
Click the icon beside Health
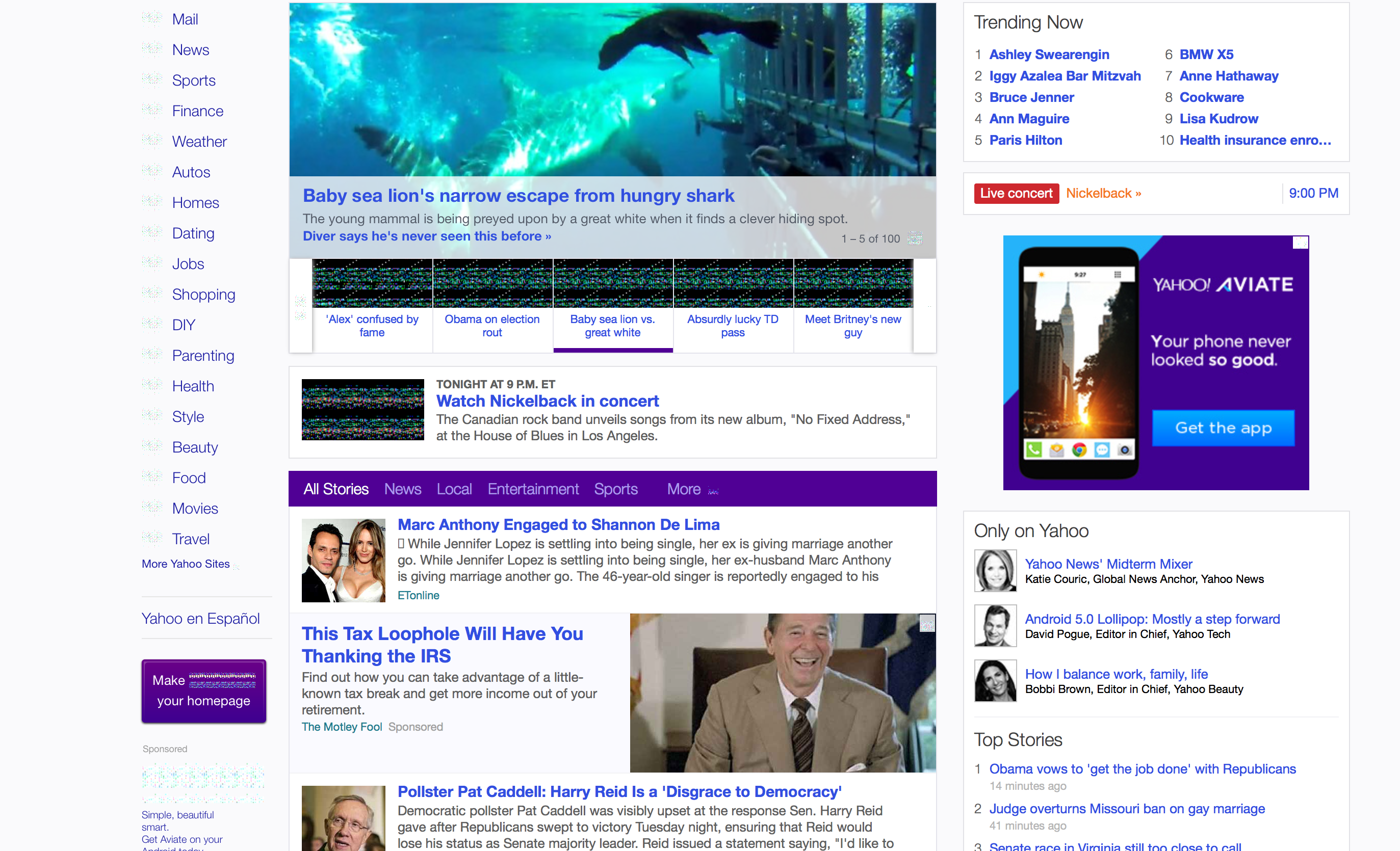[152, 386]
